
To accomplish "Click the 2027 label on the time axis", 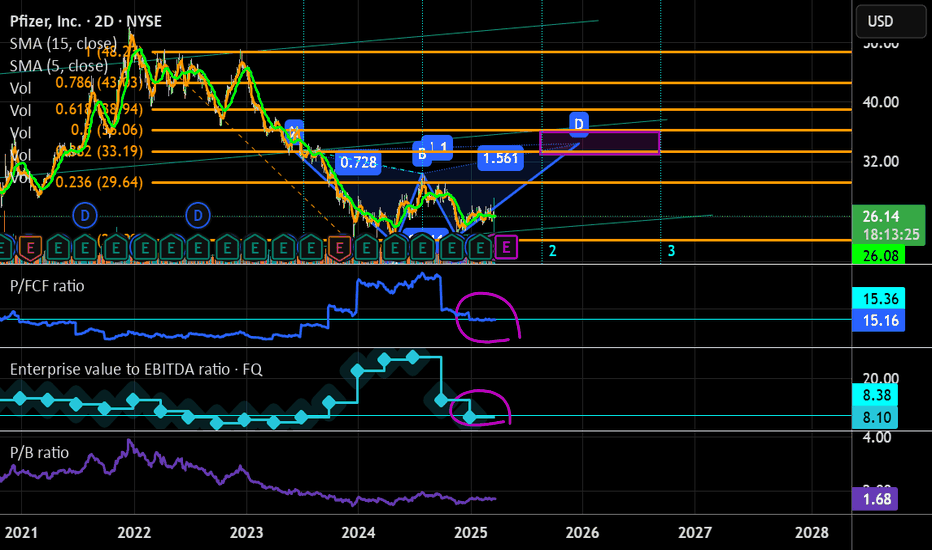I will [x=695, y=532].
